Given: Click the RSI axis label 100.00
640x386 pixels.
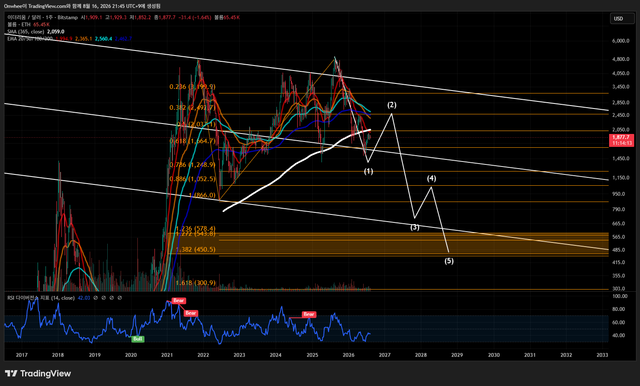Looking at the screenshot, I should (620, 296).
